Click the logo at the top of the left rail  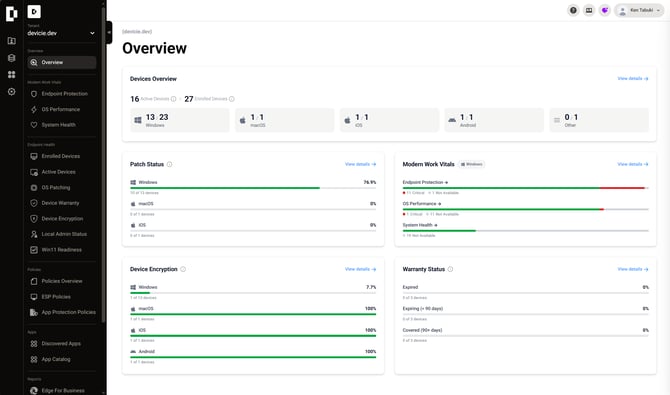coord(12,14)
